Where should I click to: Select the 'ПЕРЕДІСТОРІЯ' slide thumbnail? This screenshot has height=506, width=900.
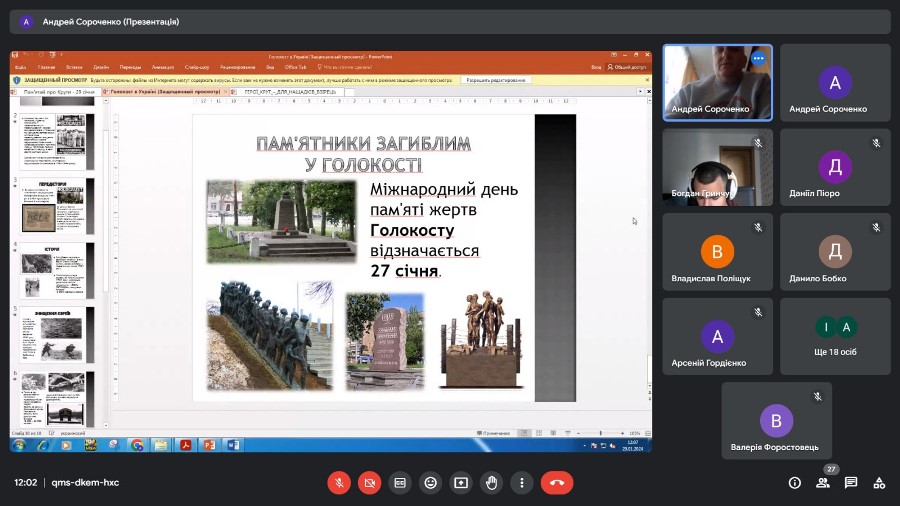(58, 205)
